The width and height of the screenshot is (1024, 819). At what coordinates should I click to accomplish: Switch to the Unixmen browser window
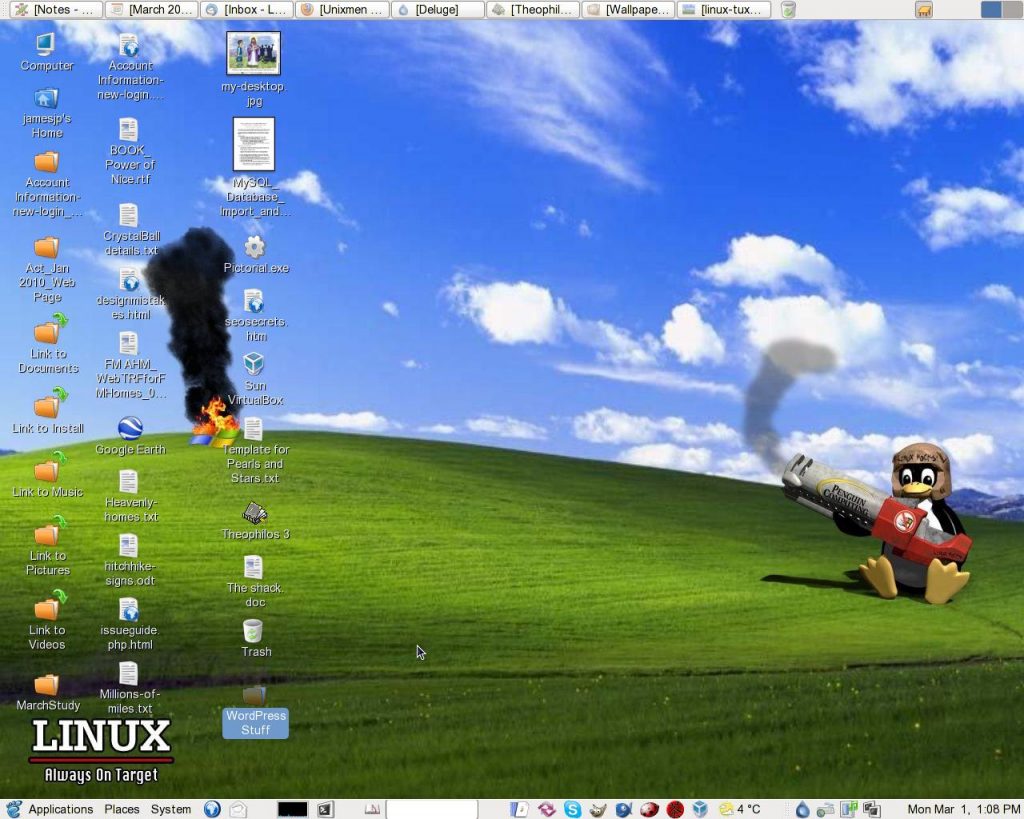click(342, 9)
